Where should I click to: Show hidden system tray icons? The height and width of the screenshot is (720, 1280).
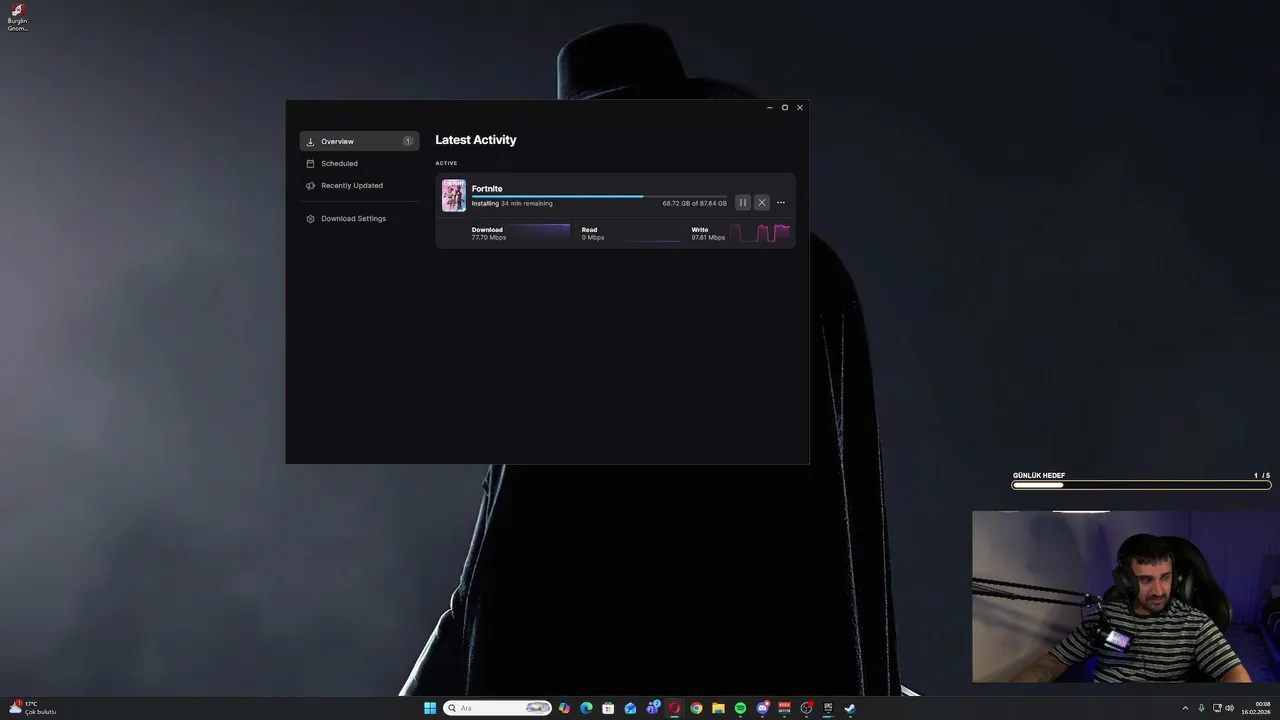coord(1185,708)
